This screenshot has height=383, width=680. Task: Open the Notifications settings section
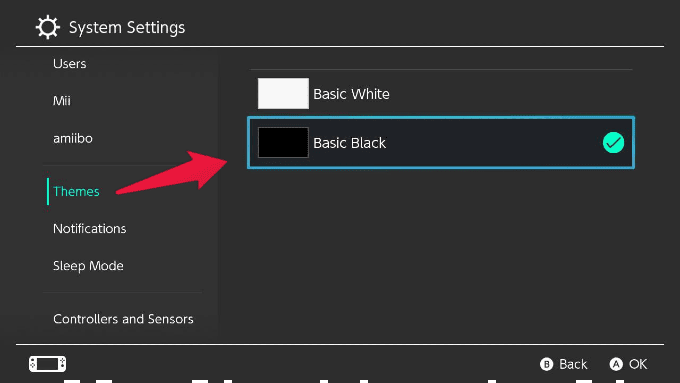tap(89, 229)
